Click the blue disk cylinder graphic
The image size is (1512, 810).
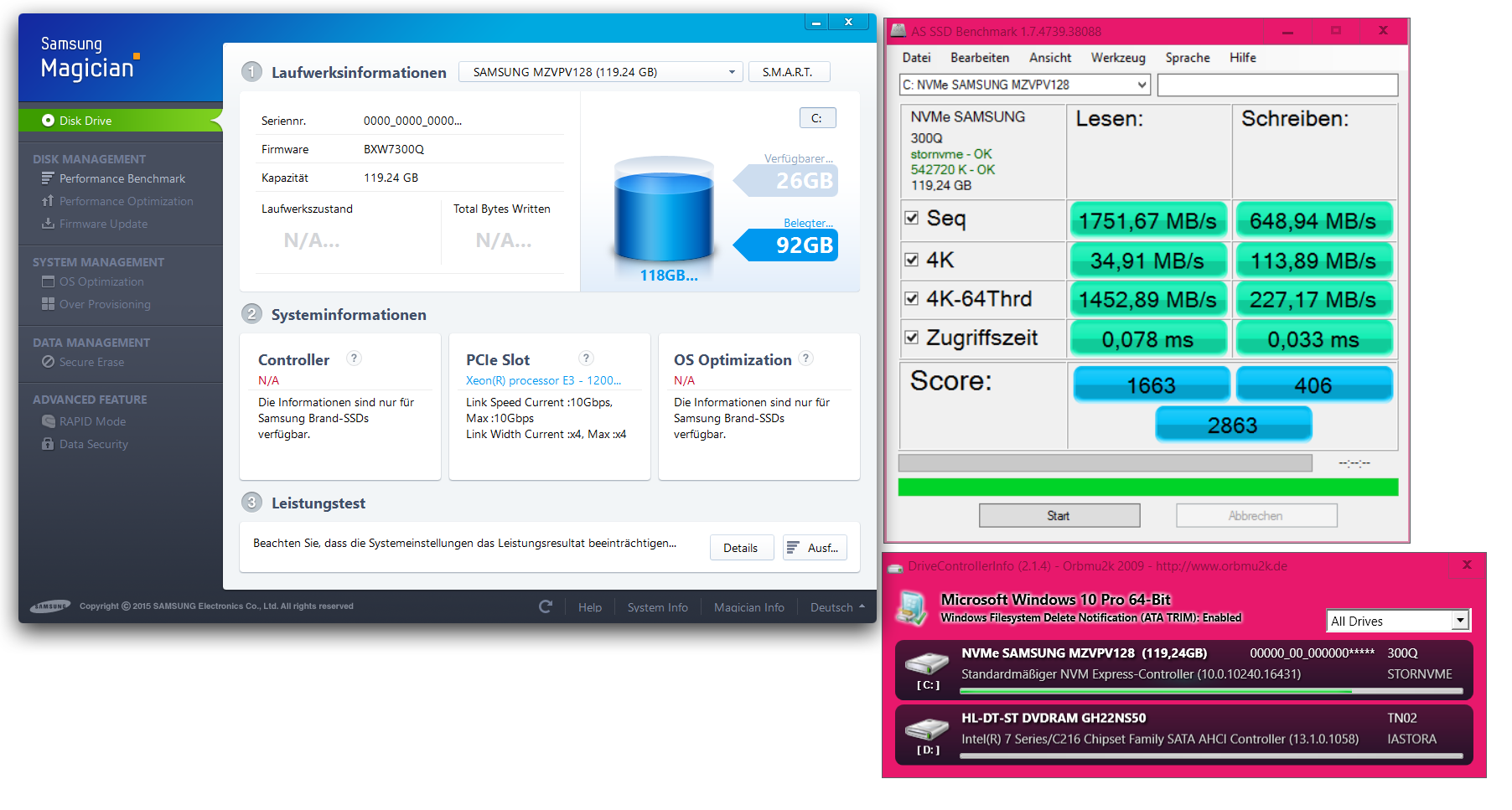pos(664,208)
